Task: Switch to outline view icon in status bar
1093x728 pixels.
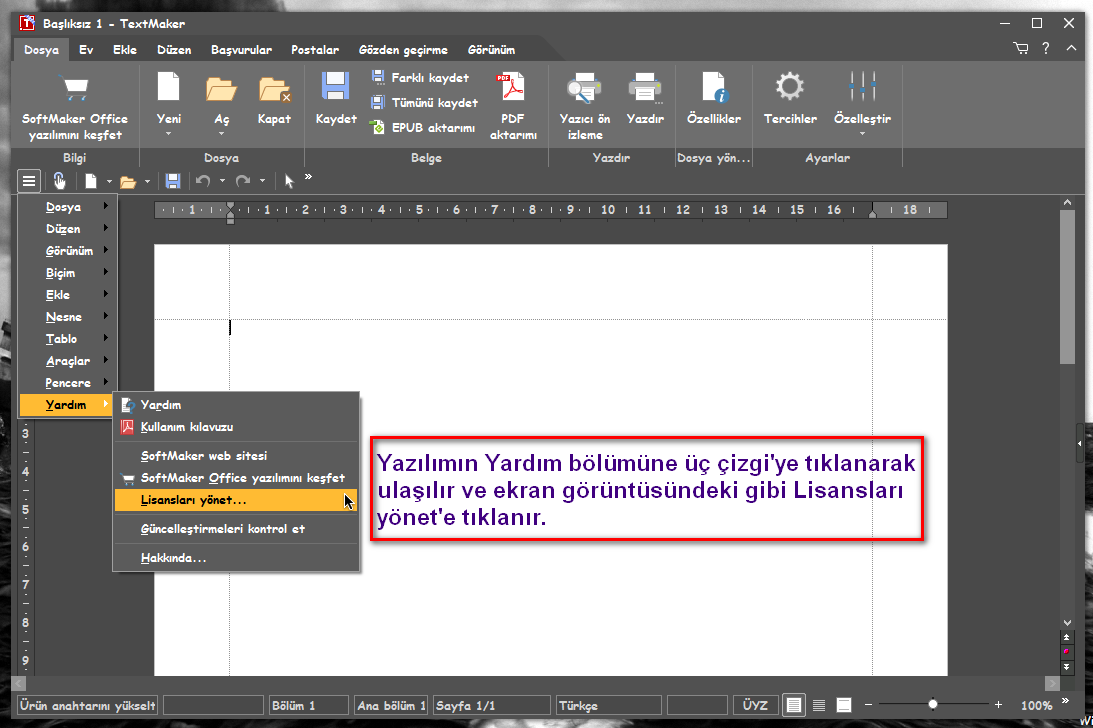Action: (843, 706)
